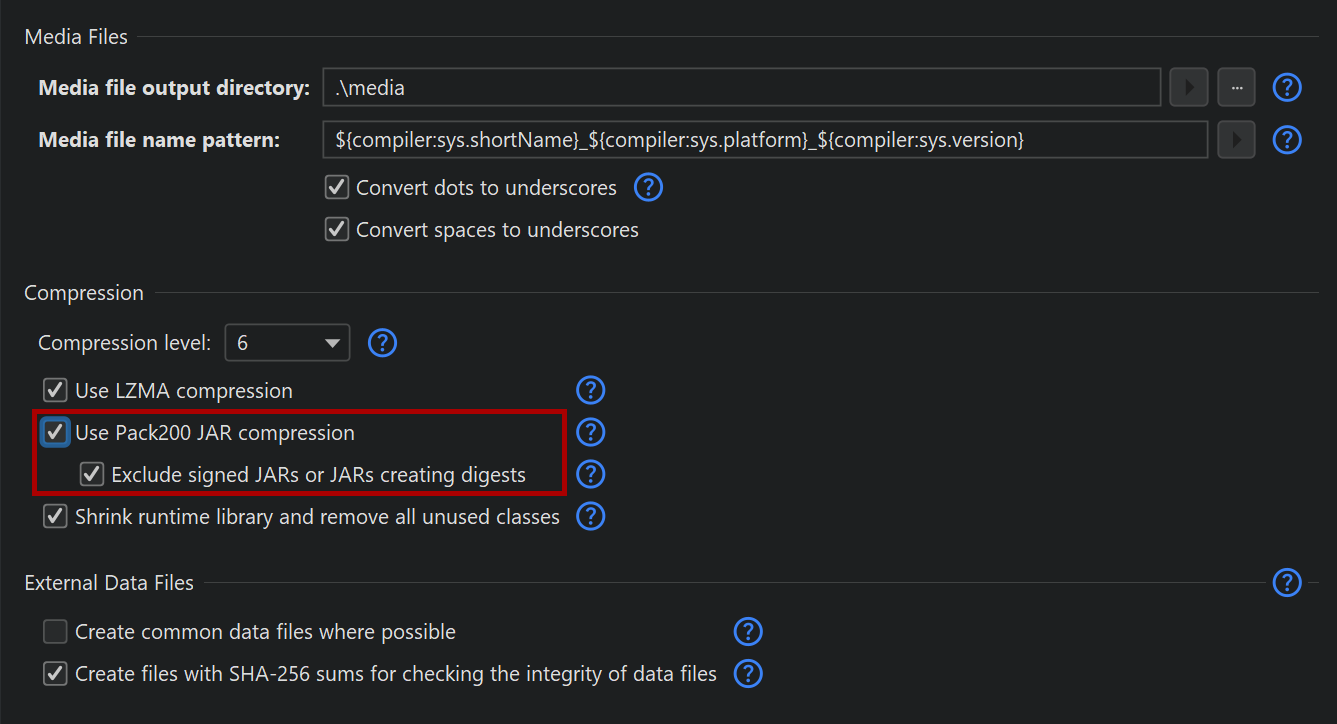The image size is (1337, 724).
Task: Toggle Convert dots to underscores checkbox
Action: (337, 187)
